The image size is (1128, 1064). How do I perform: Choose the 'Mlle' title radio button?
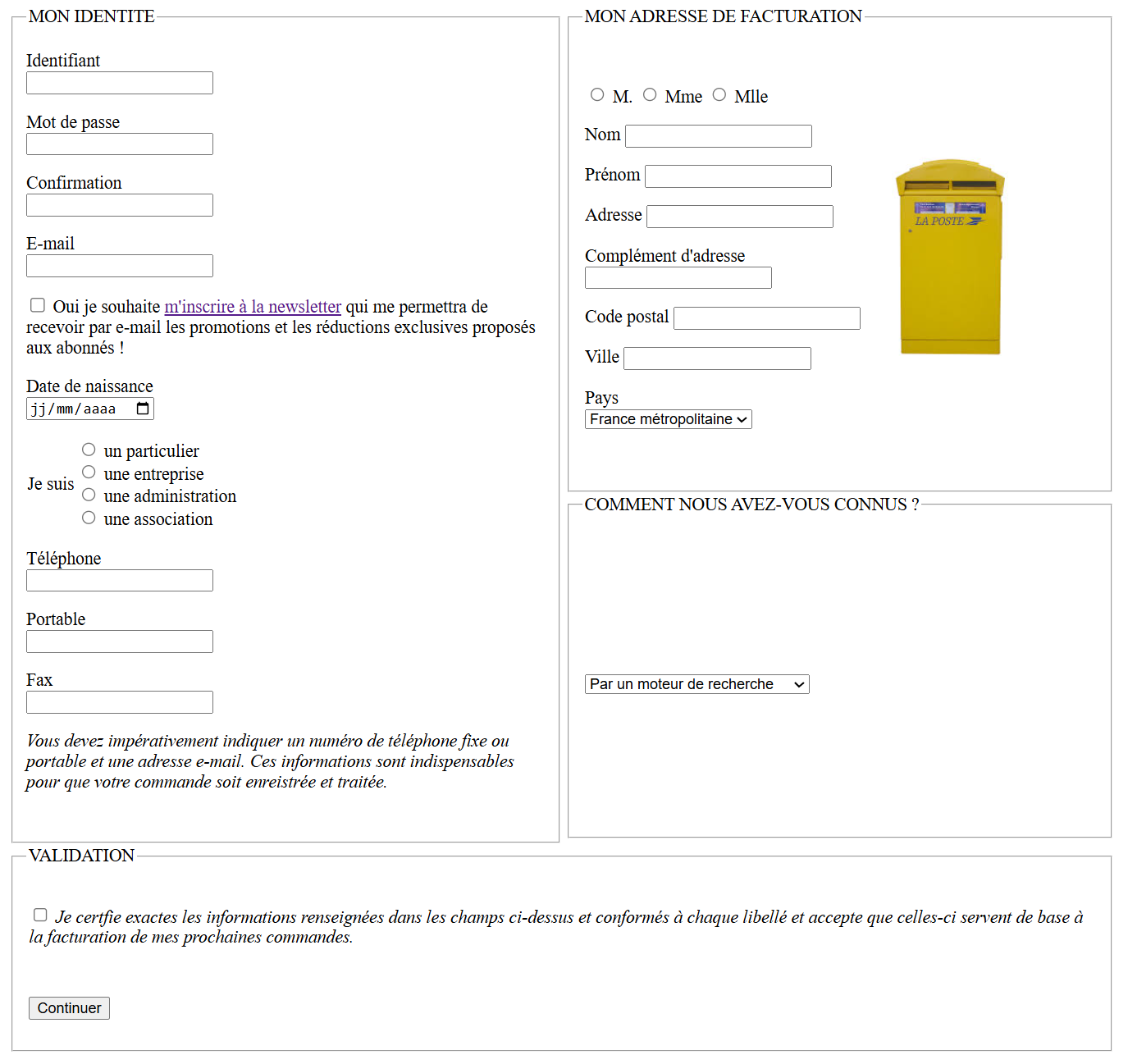[x=719, y=95]
